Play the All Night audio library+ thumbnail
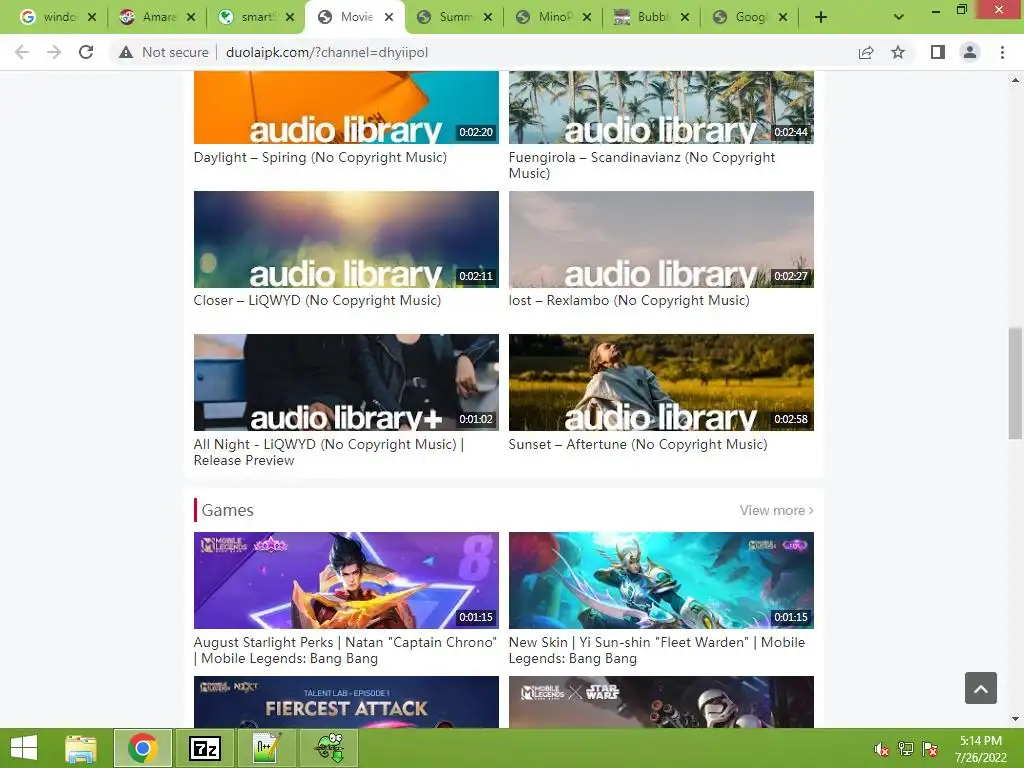The width and height of the screenshot is (1024, 768). 346,382
